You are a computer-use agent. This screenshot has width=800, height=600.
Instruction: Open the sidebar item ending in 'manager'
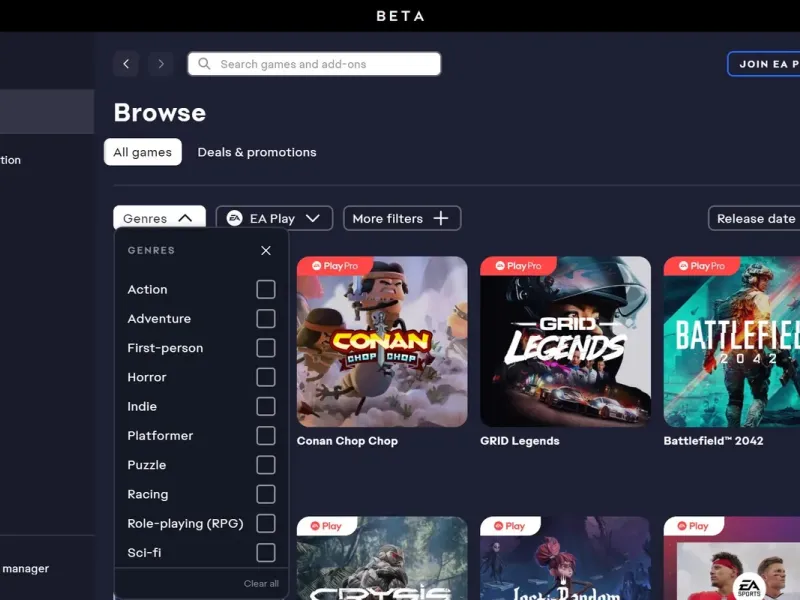pos(26,568)
